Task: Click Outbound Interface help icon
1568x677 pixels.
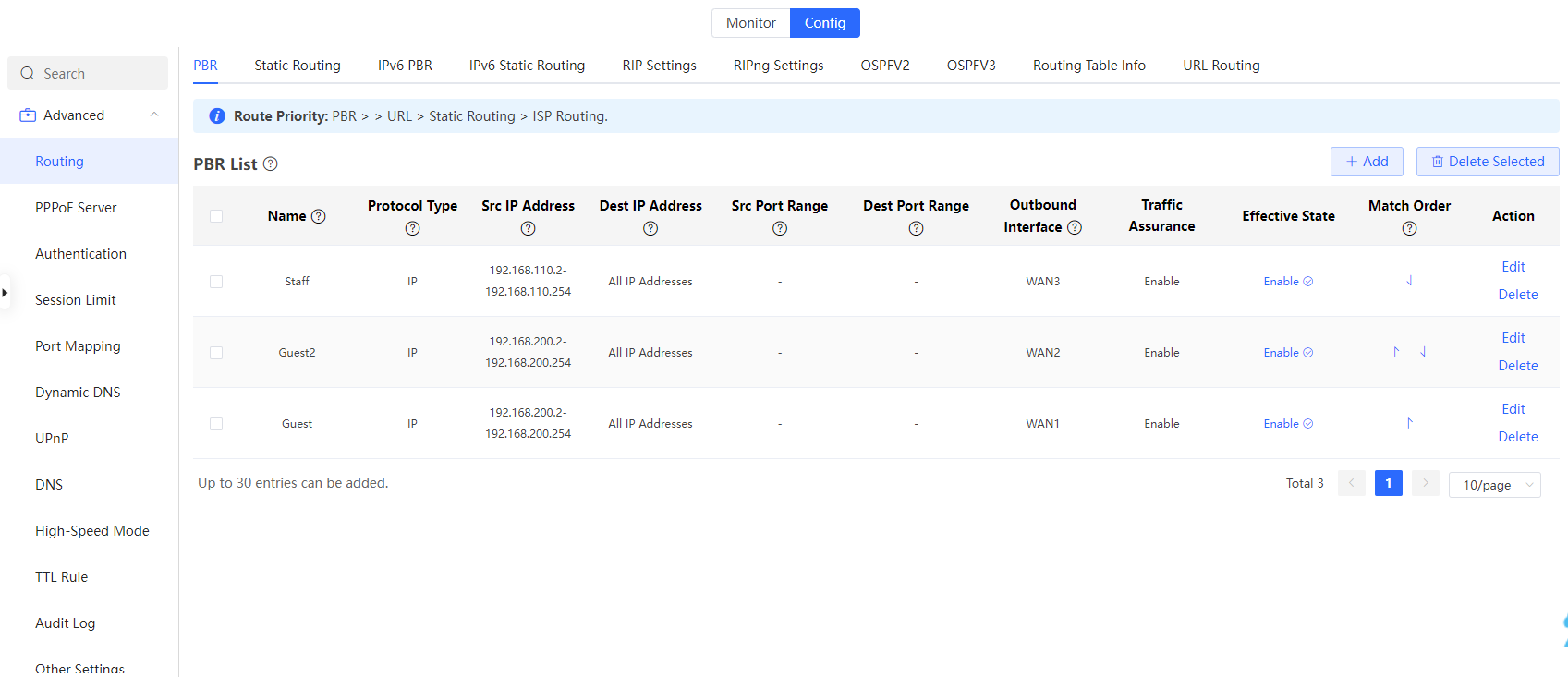Action: click(x=1075, y=227)
